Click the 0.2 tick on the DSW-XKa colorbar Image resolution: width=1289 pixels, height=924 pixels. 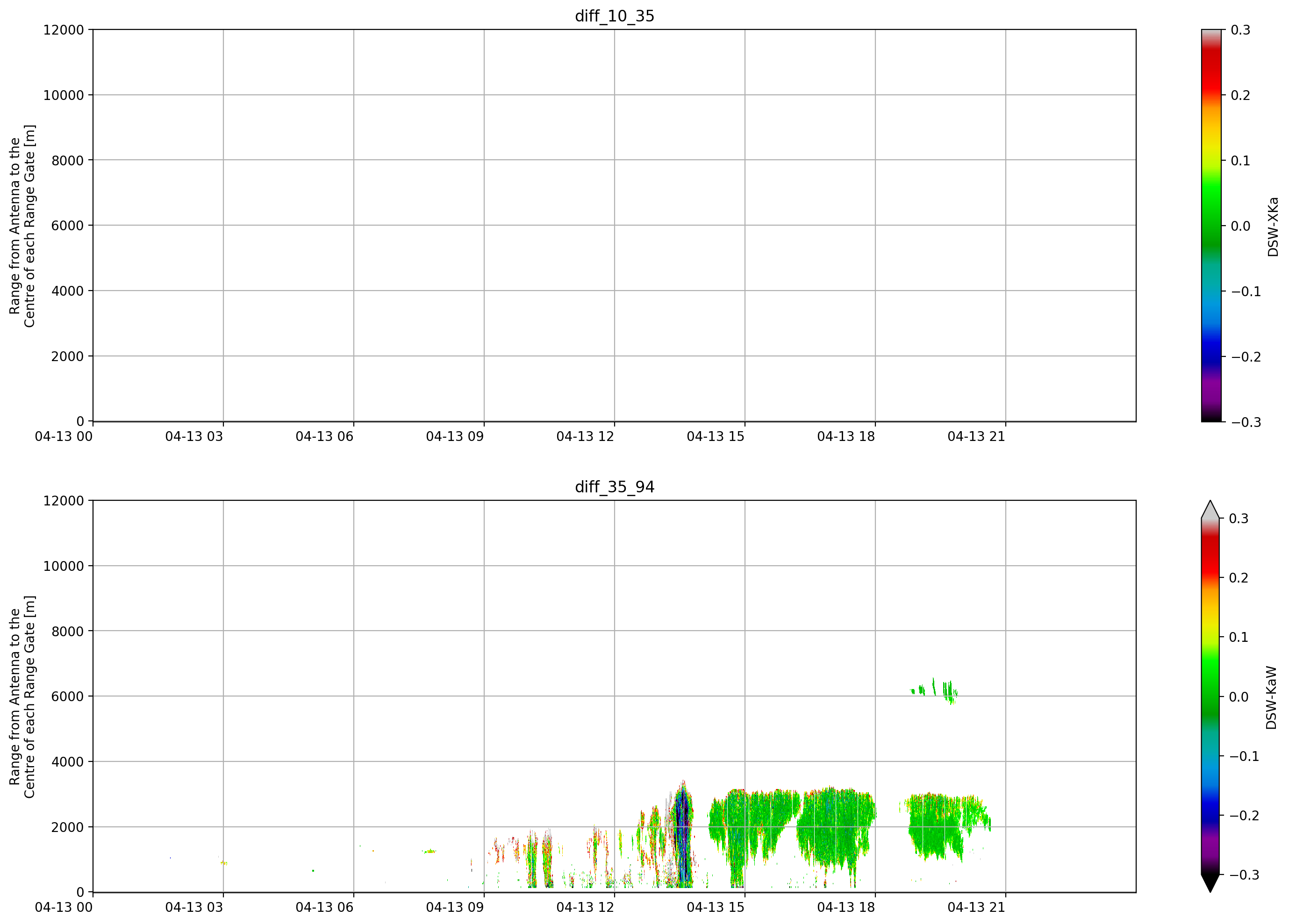pyautogui.click(x=1241, y=95)
